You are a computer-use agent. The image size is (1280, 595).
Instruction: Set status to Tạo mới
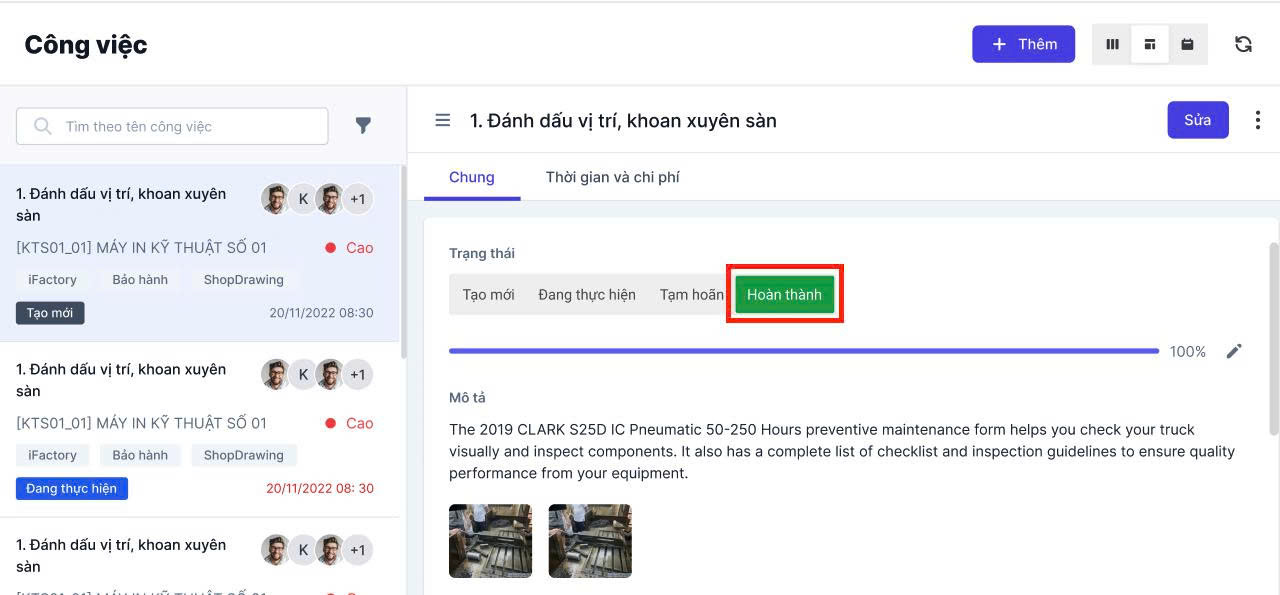(488, 295)
